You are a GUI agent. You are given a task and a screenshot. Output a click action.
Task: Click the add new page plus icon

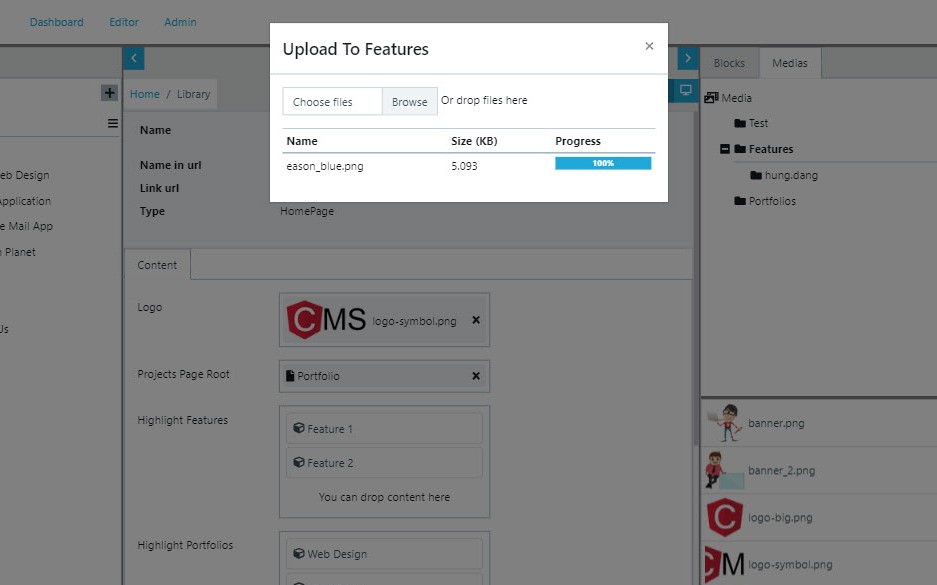[110, 91]
